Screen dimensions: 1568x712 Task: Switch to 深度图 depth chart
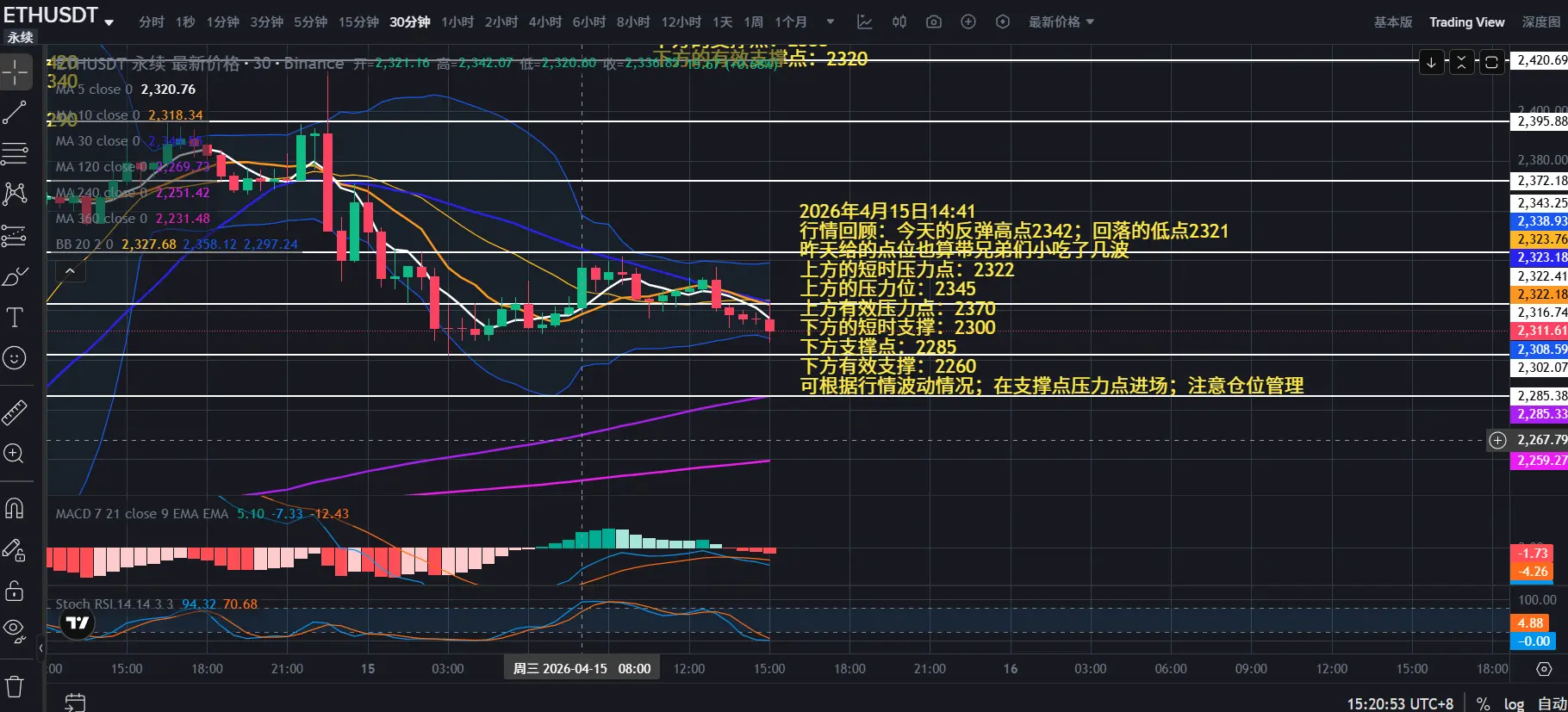point(1541,22)
